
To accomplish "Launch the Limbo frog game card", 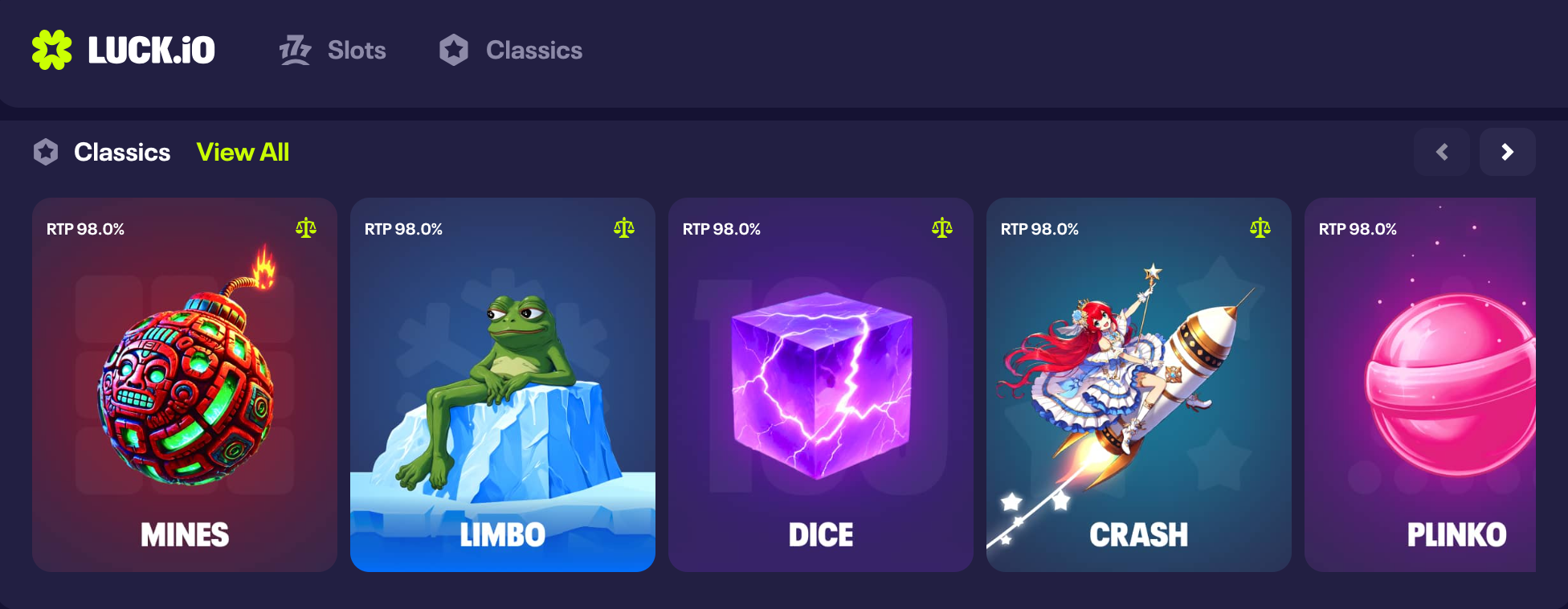I will click(503, 385).
